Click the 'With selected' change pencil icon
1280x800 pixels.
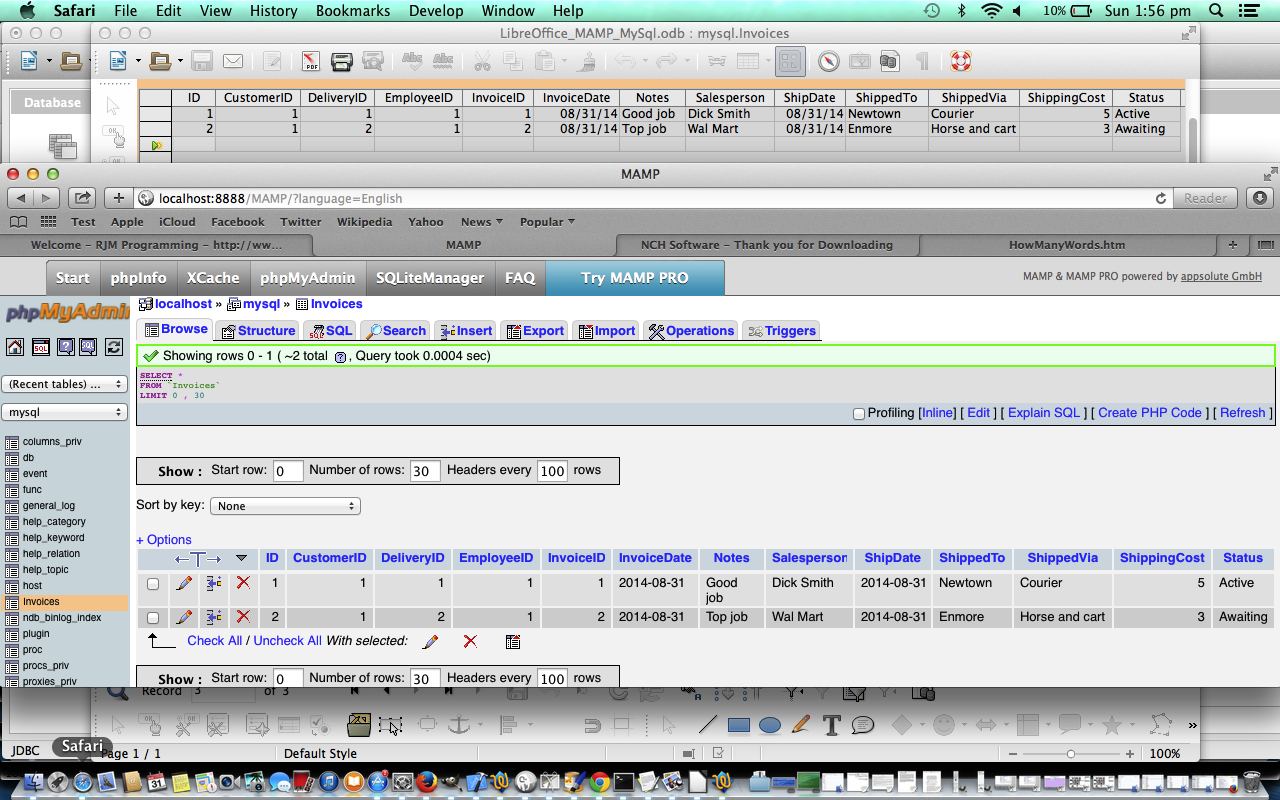(x=430, y=641)
